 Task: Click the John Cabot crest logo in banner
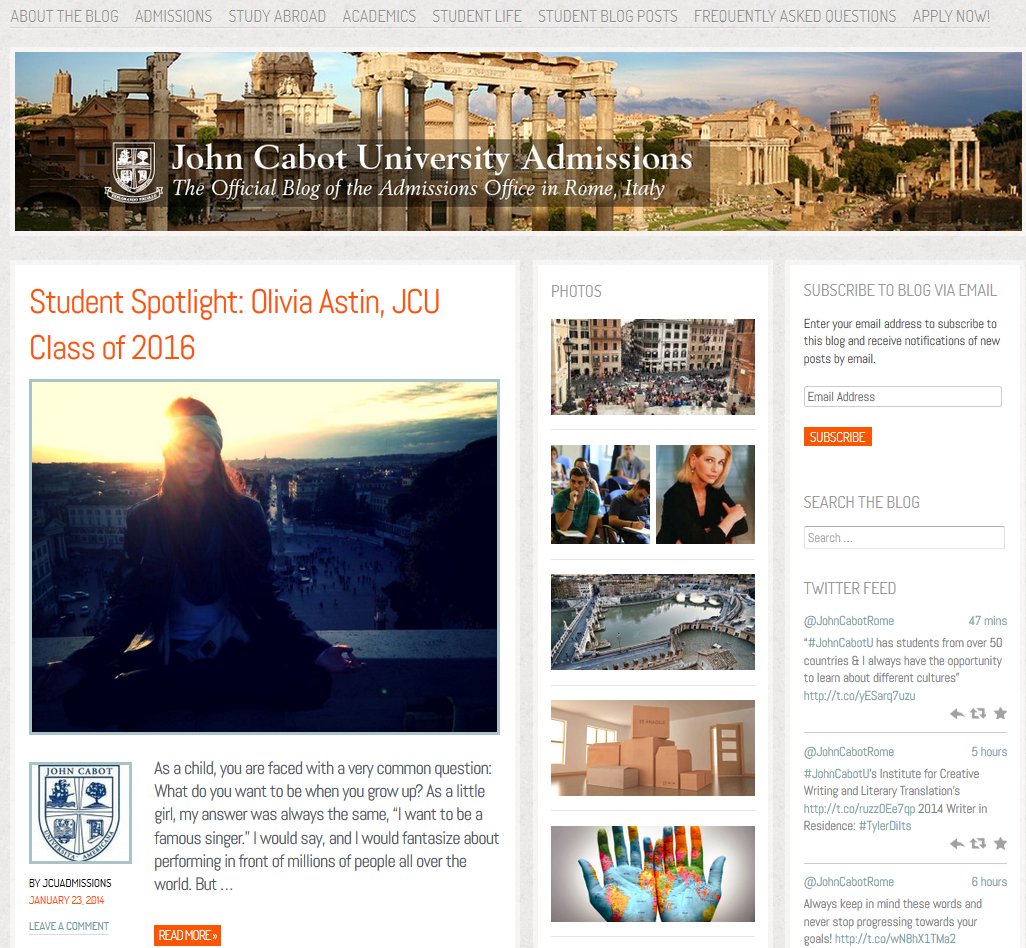[x=134, y=173]
